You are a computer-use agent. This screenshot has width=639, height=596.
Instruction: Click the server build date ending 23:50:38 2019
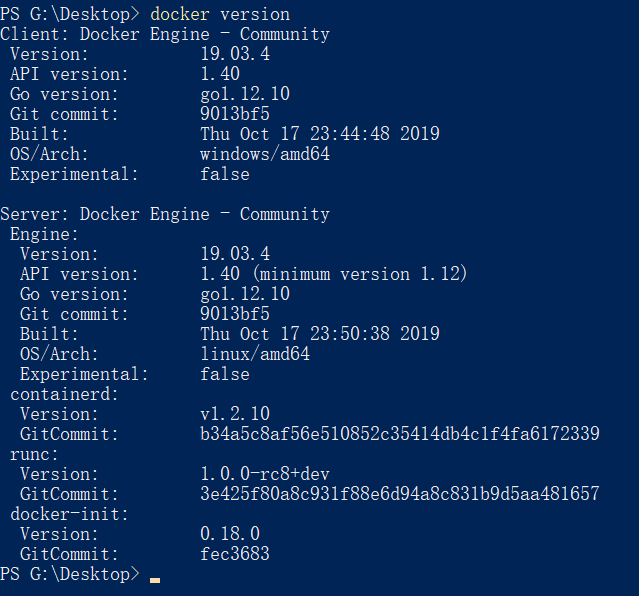point(319,334)
